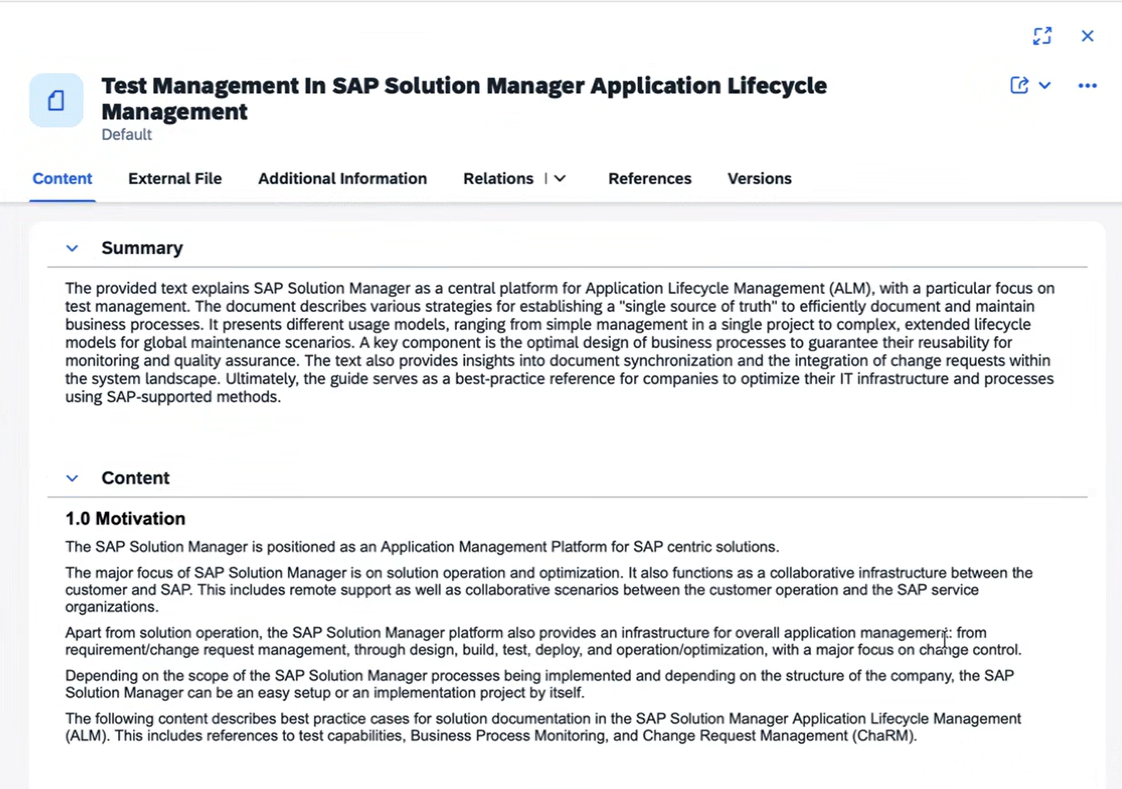
Task: Close the document panel with X
Action: point(1087,36)
